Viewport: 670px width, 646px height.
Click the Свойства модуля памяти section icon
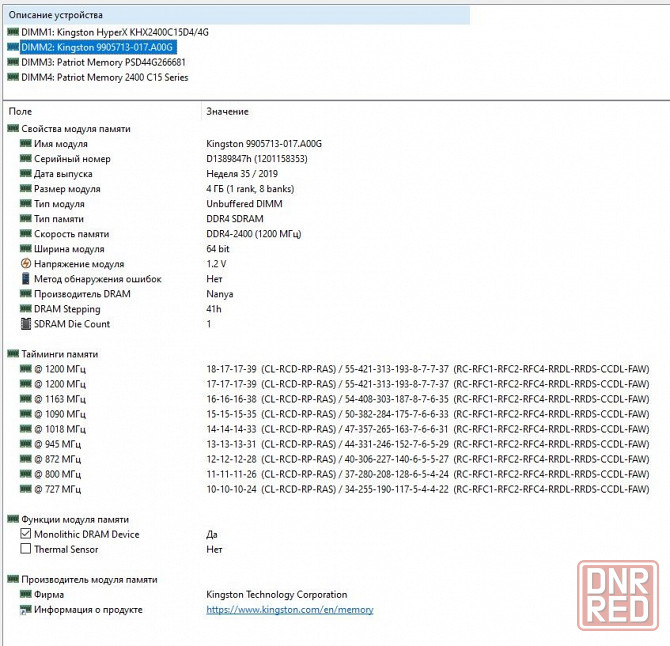[x=13, y=128]
